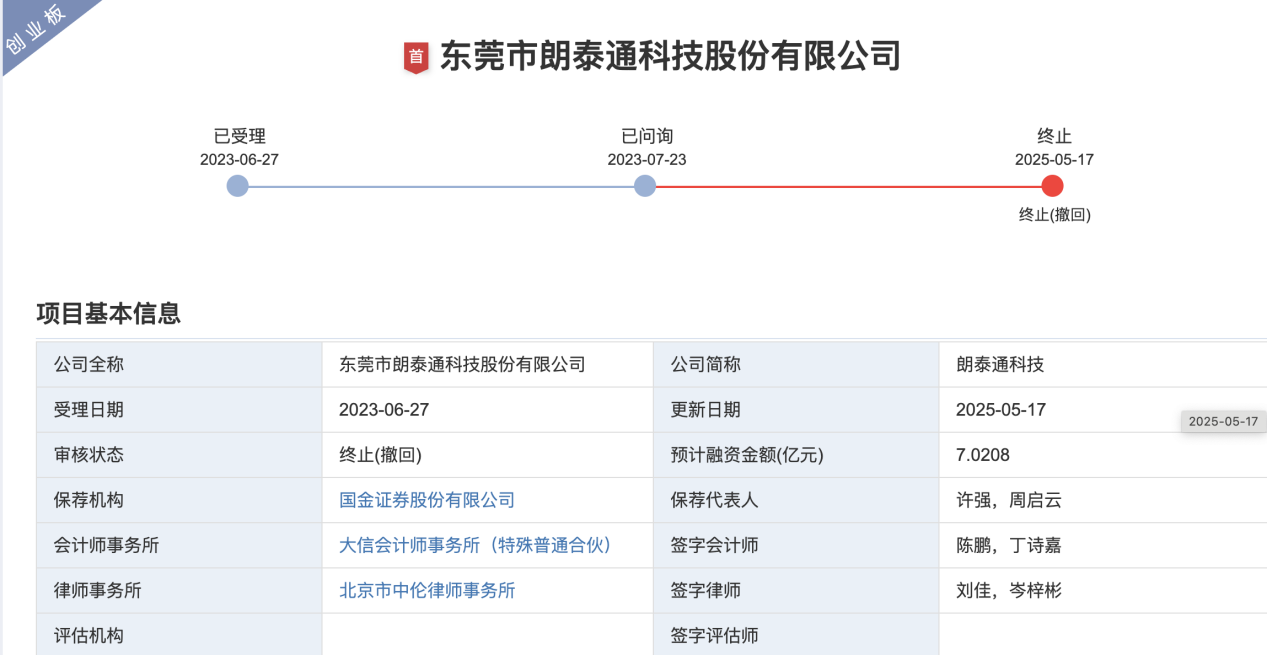
Task: Click the 已受理 stage label
Action: [240, 136]
